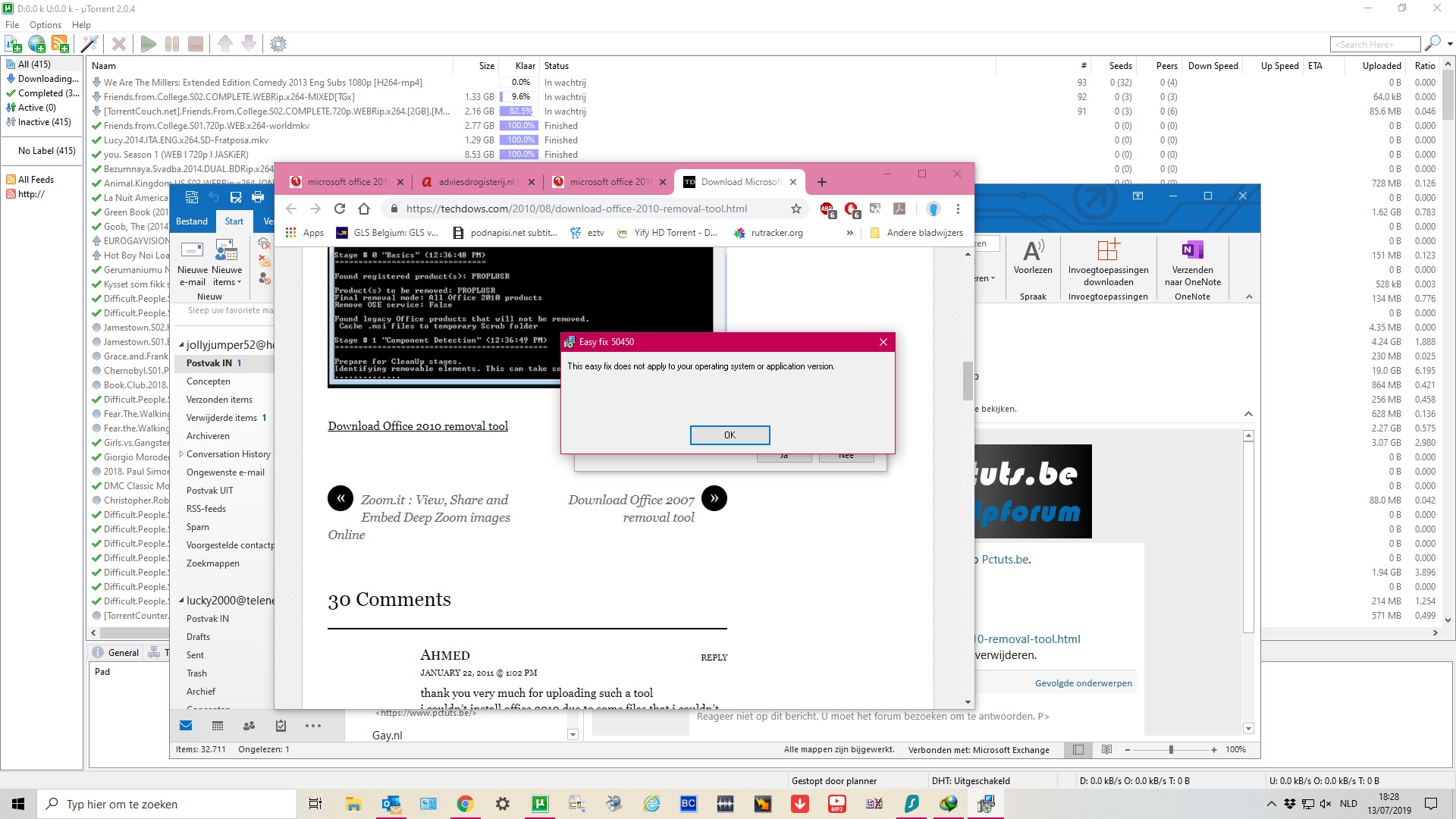Click the Outlook Tasks view icon at bottom
The width and height of the screenshot is (1456, 819).
pos(281,726)
